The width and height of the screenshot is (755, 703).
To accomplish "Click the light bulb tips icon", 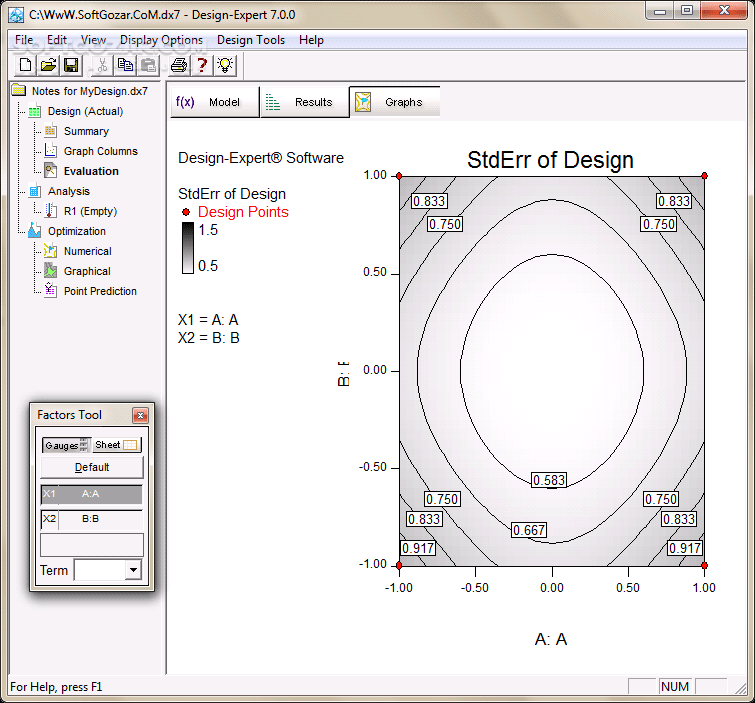I will click(x=225, y=65).
